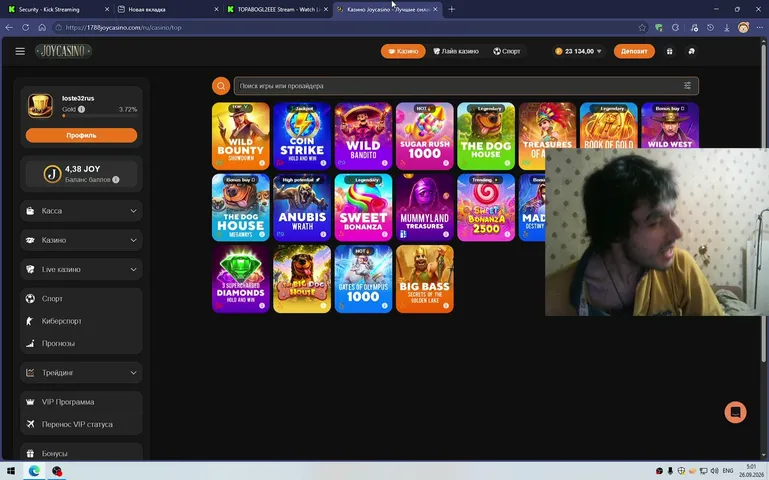Image resolution: width=769 pixels, height=480 pixels.
Task: Open browser profile avatar
Action: (743, 27)
